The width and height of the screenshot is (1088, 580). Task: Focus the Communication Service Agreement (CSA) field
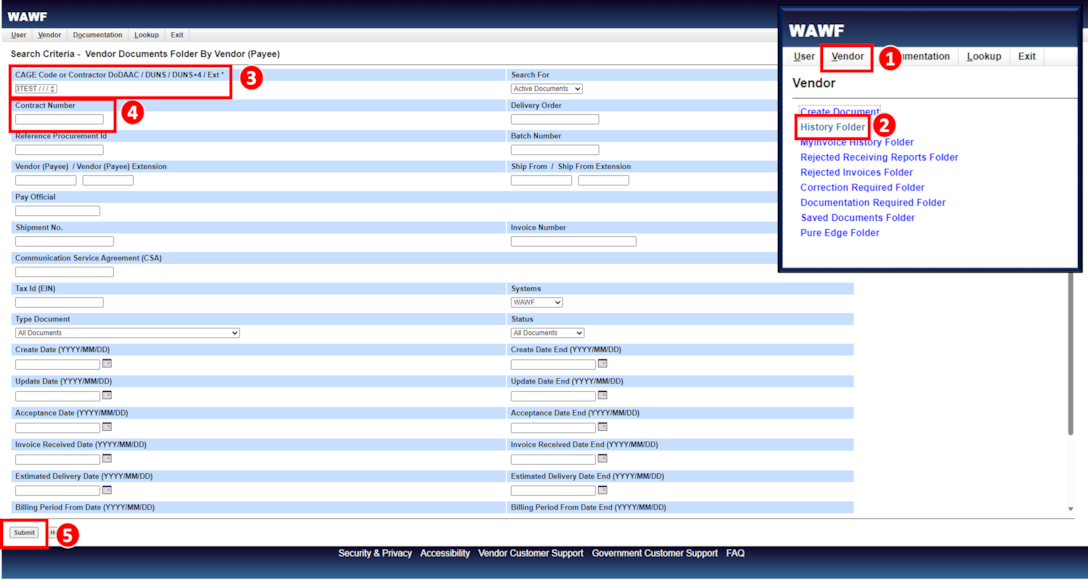65,272
